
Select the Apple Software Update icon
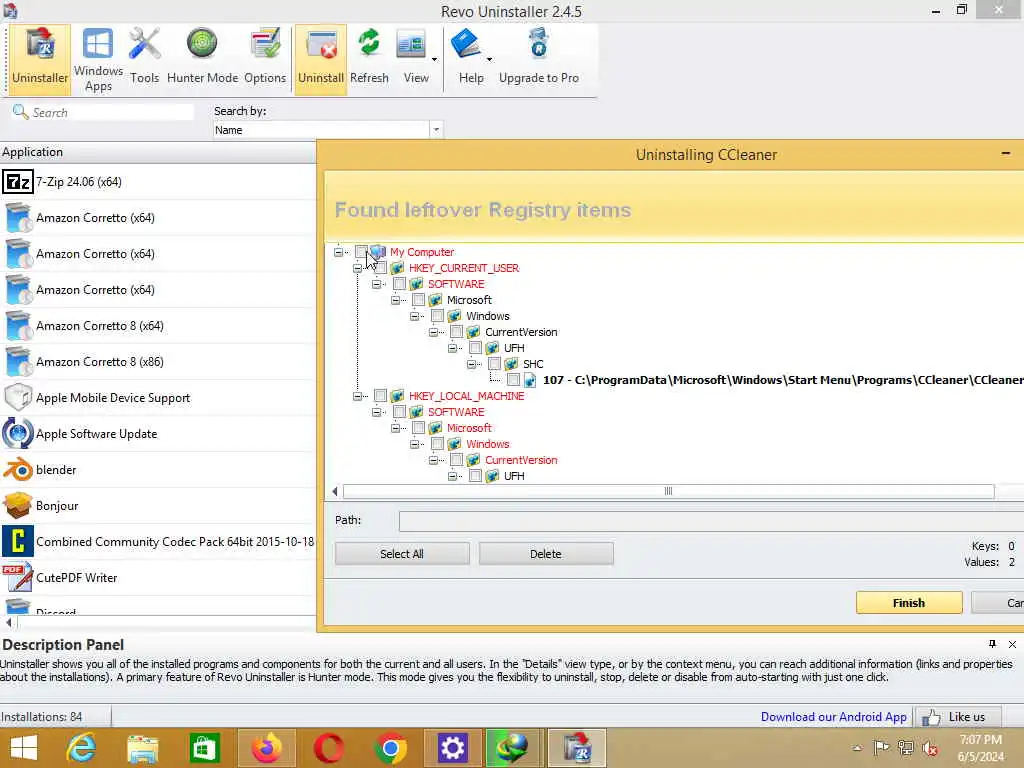click(18, 434)
